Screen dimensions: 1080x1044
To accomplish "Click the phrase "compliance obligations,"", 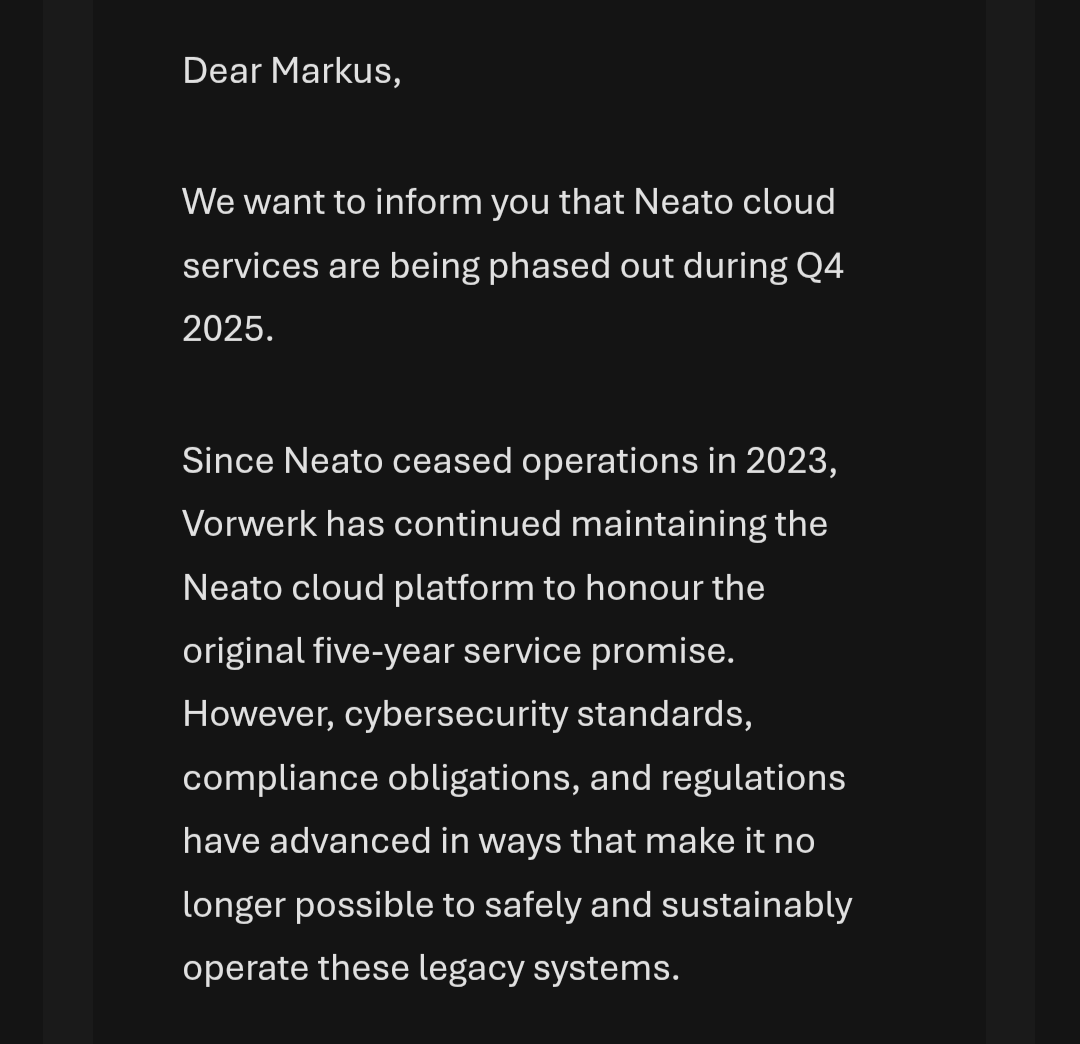I will point(381,778).
